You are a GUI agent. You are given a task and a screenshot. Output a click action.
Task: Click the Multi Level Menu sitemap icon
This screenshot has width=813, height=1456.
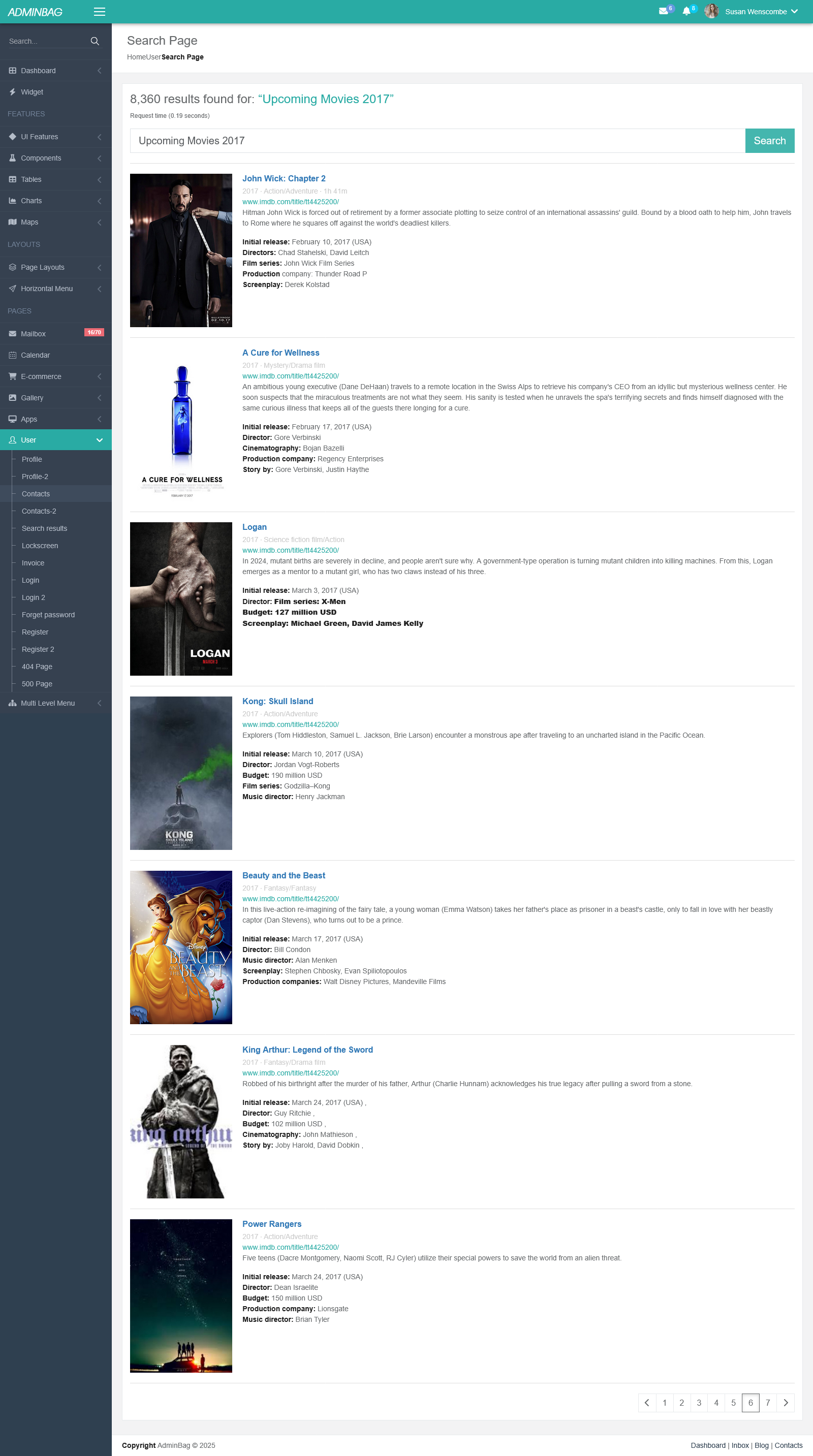12,703
